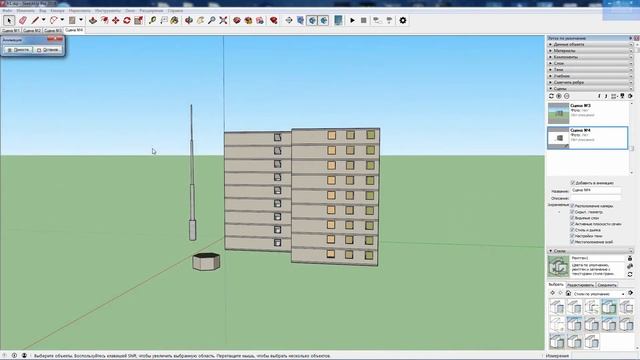Toggle the visible layers checkbox
This screenshot has width=640, height=360.
[572, 218]
